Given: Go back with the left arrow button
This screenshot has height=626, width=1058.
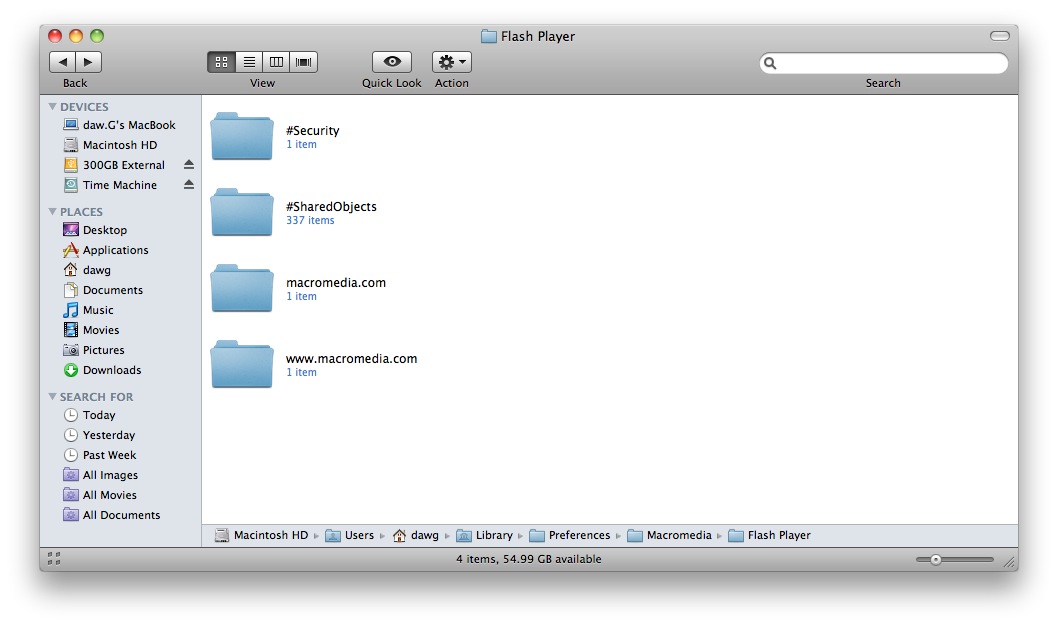Looking at the screenshot, I should click(63, 62).
